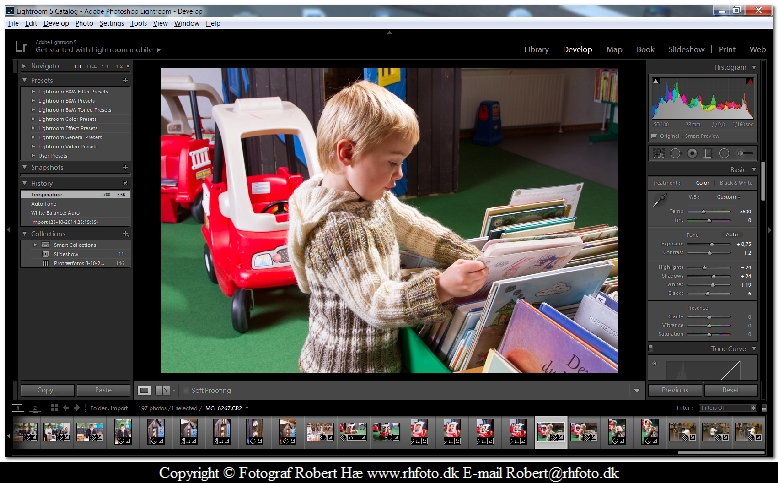Click the Auto tone button
This screenshot has width=778, height=483.
point(732,235)
